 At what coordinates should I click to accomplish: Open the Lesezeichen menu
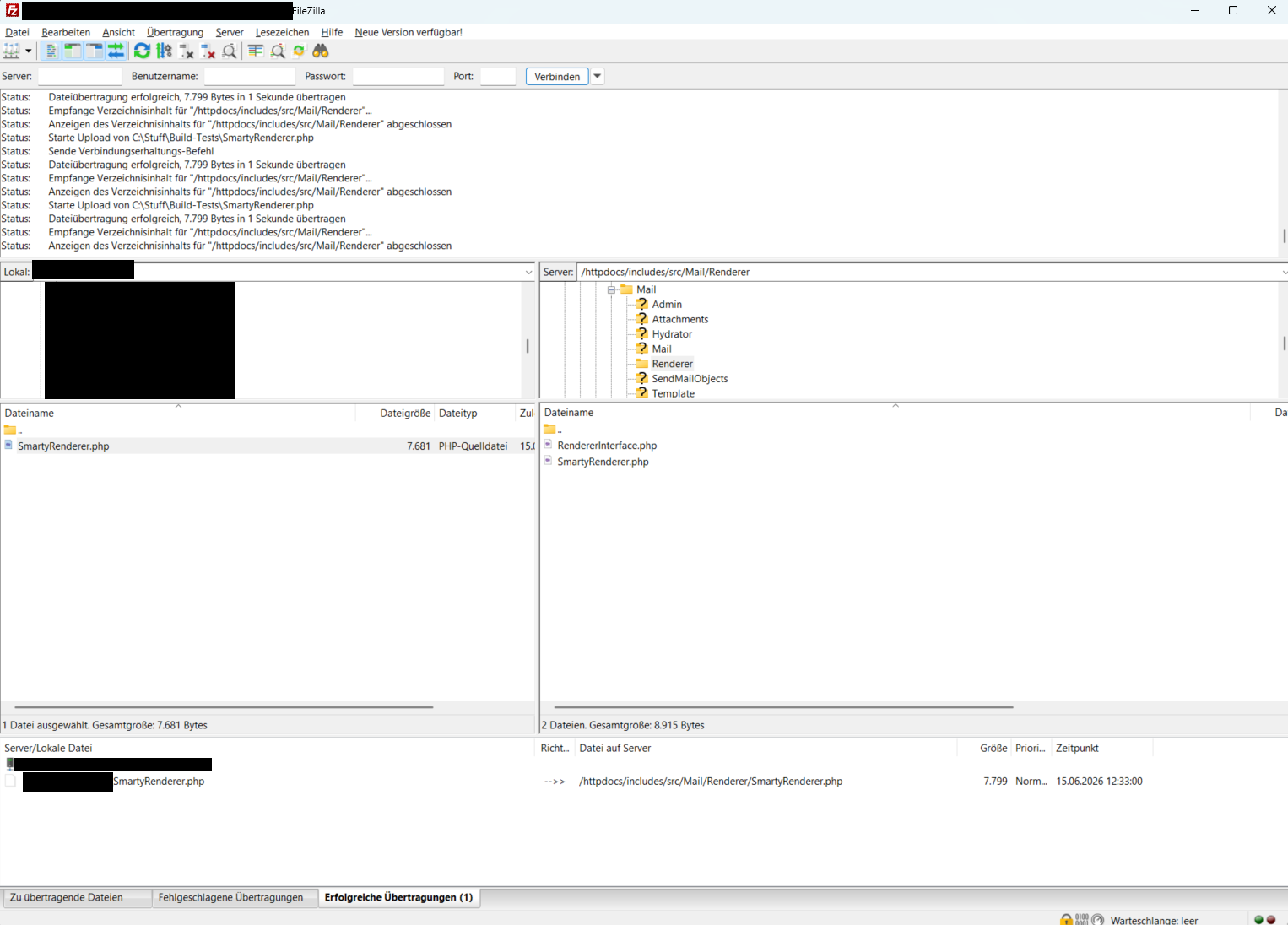[x=282, y=32]
